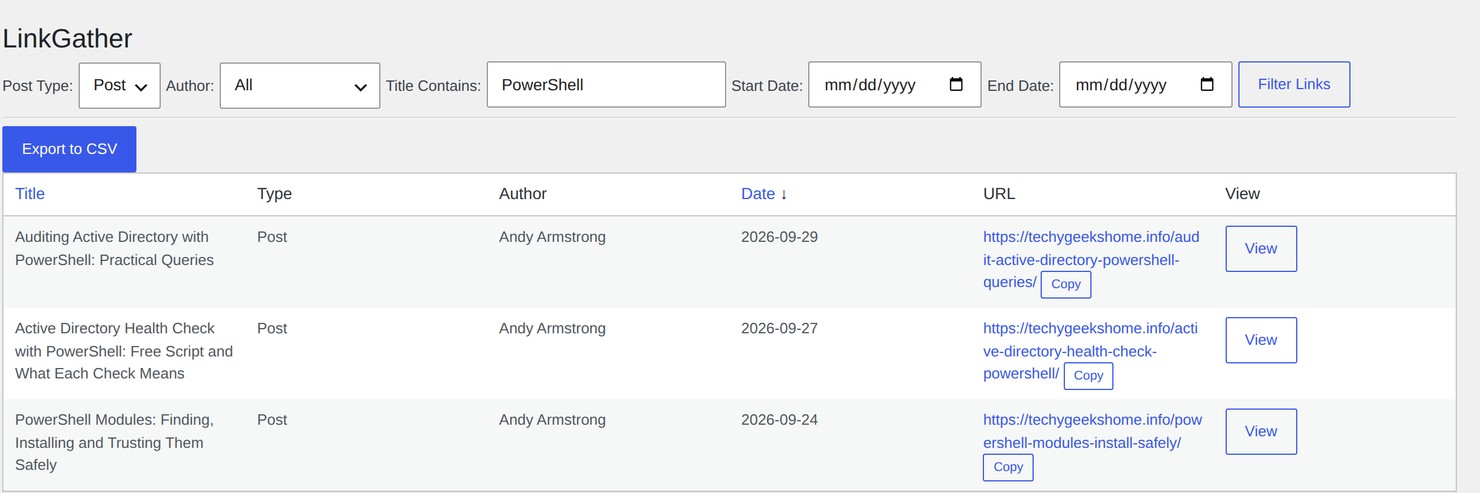This screenshot has height=493, width=1480.
Task: Copy the active-directory-health-check-powershell URL
Action: point(1088,376)
